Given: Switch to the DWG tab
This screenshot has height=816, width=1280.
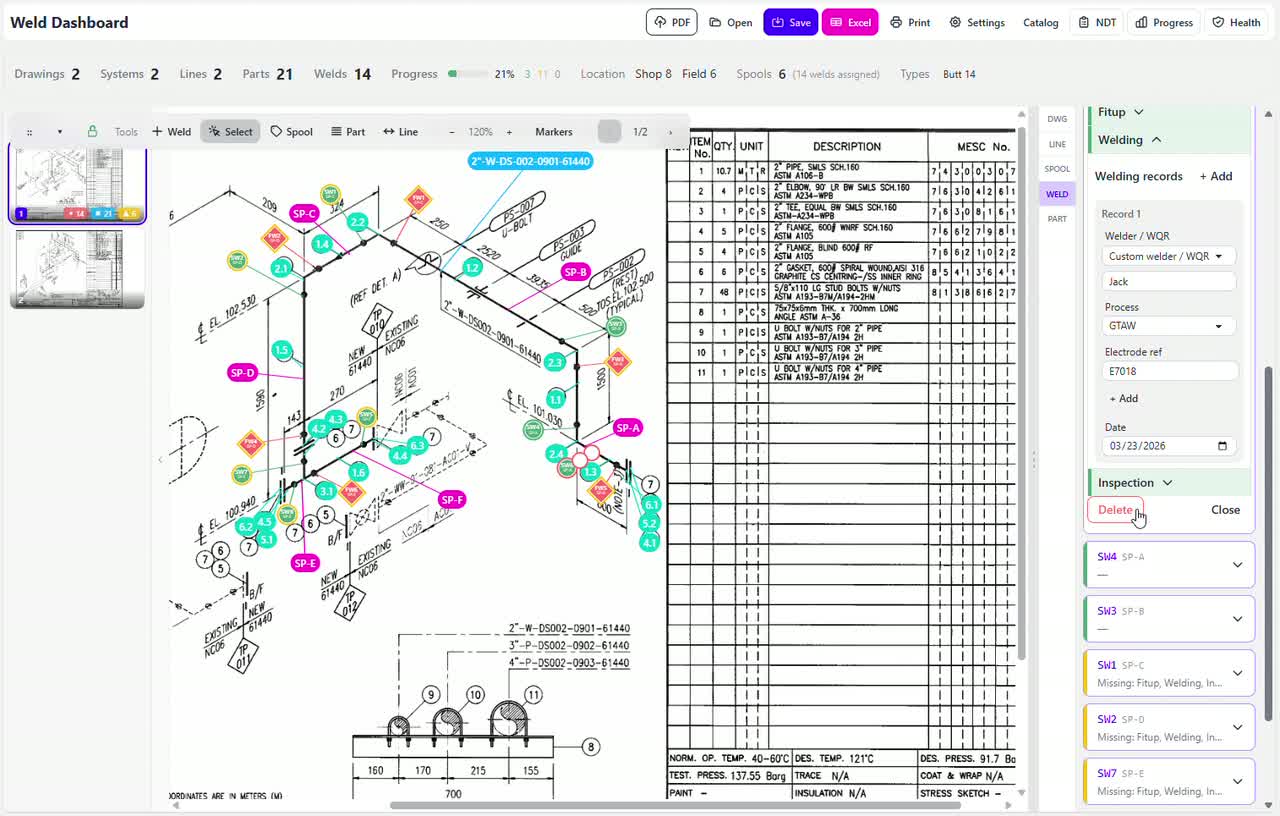Looking at the screenshot, I should 1057,119.
